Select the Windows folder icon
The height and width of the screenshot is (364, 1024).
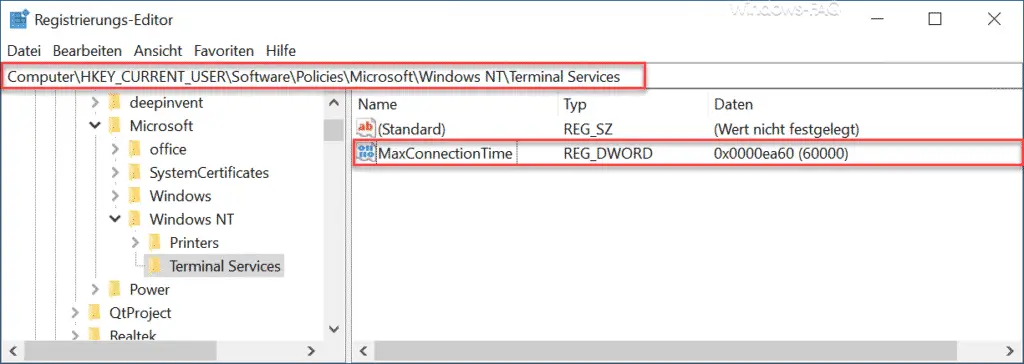point(135,196)
